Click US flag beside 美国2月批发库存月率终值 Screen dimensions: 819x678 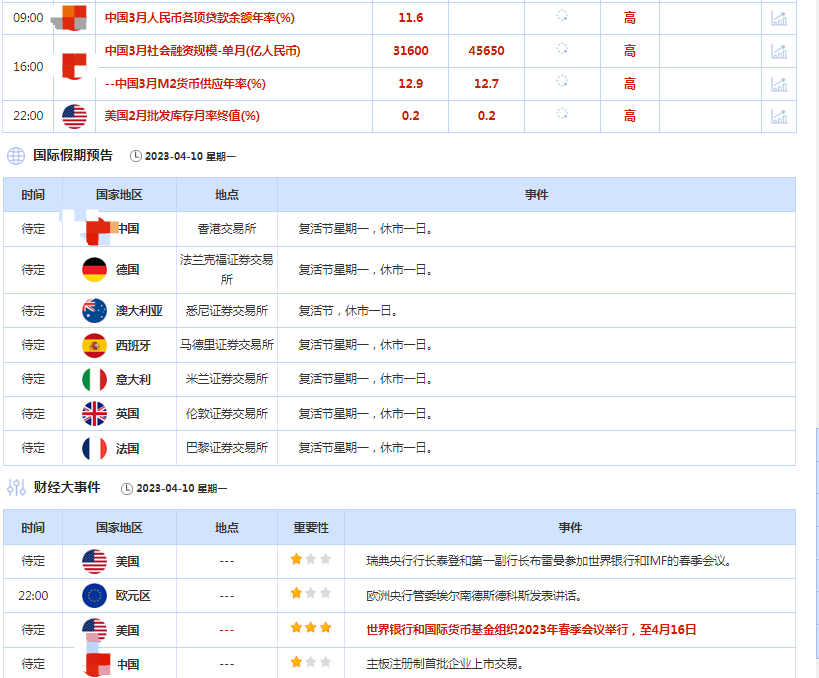(75, 116)
